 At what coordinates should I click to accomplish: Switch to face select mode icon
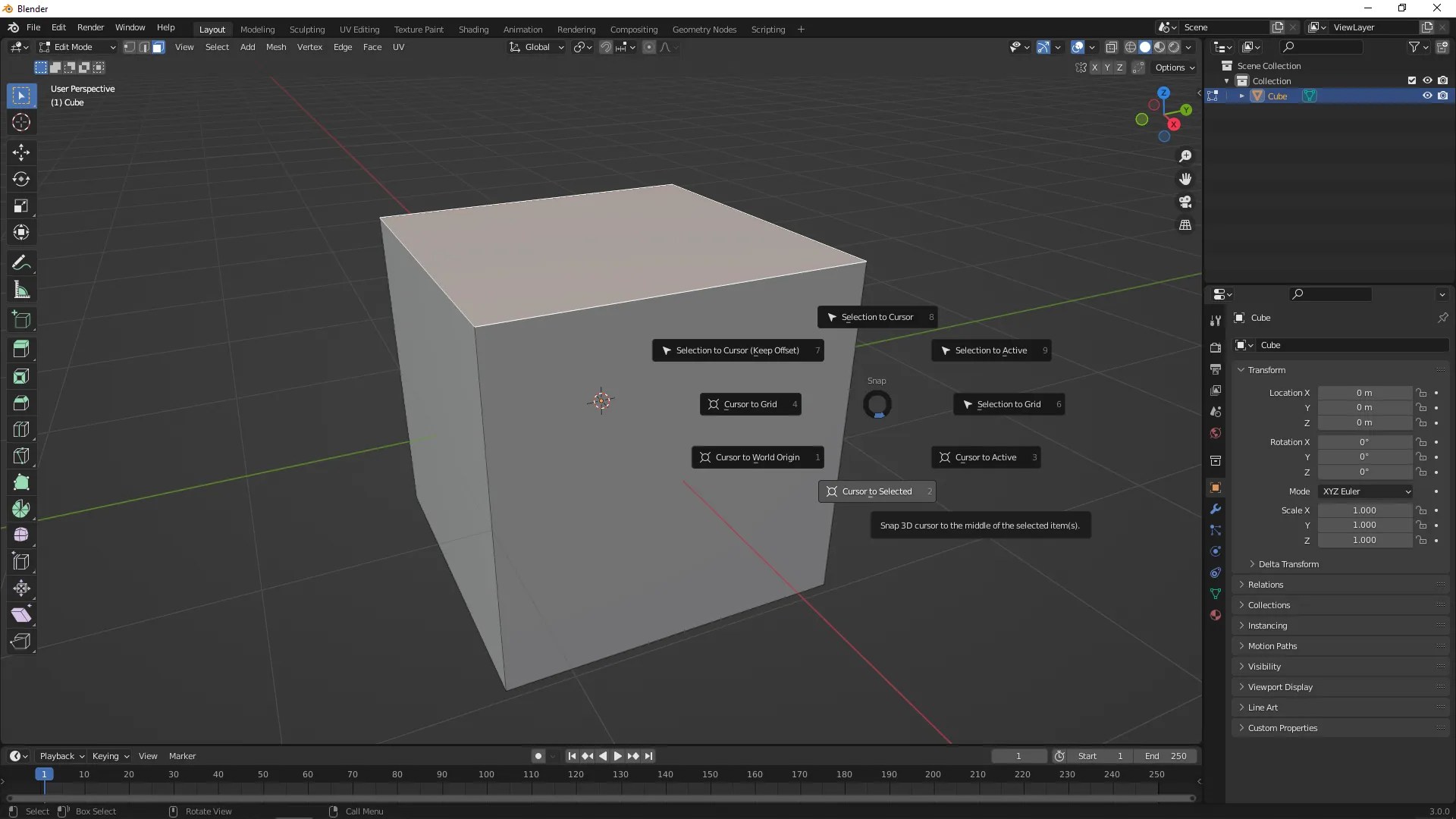pos(158,47)
